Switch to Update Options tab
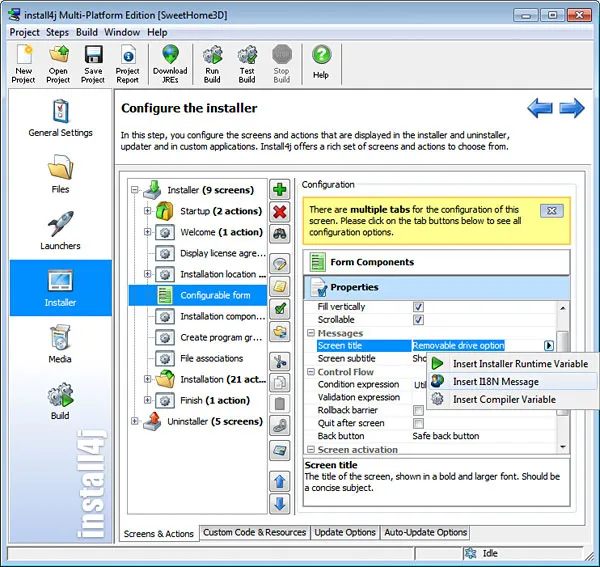 click(345, 533)
